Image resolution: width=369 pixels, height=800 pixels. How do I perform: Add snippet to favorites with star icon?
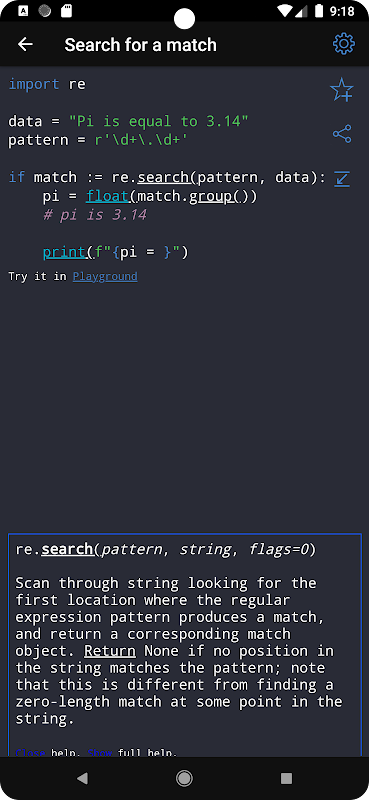(341, 90)
